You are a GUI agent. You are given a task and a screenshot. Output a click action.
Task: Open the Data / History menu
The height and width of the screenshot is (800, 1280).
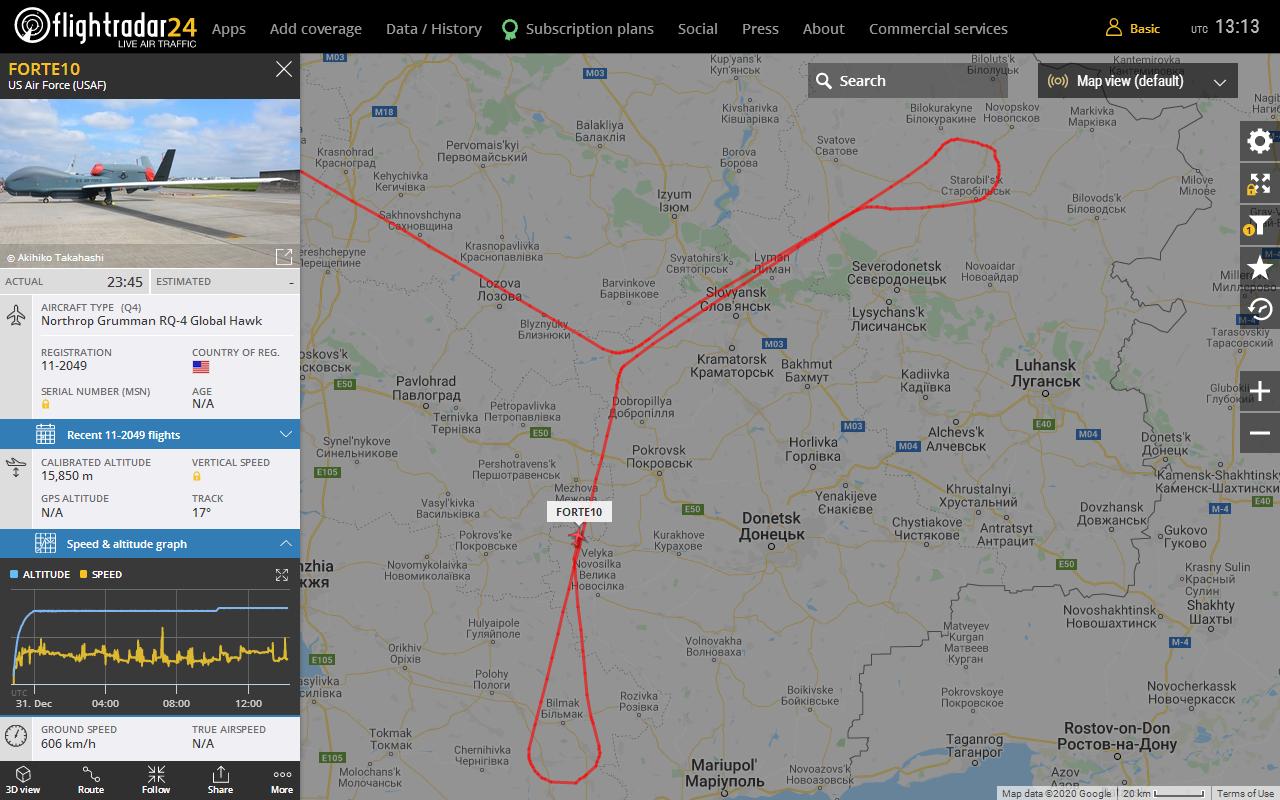[x=434, y=29]
